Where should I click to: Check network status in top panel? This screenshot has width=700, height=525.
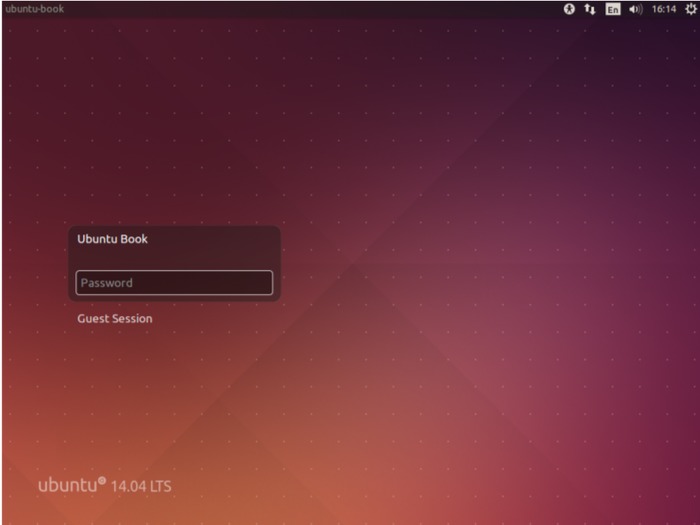click(x=590, y=9)
